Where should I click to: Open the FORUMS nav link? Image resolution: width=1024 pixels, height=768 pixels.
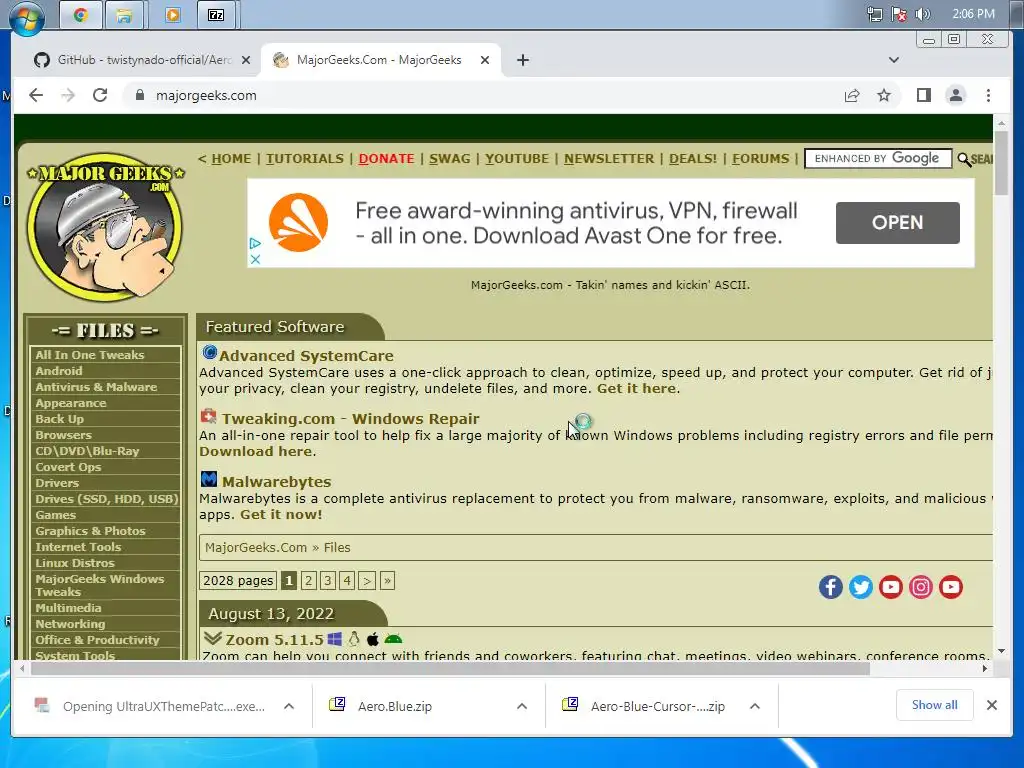pyautogui.click(x=760, y=159)
